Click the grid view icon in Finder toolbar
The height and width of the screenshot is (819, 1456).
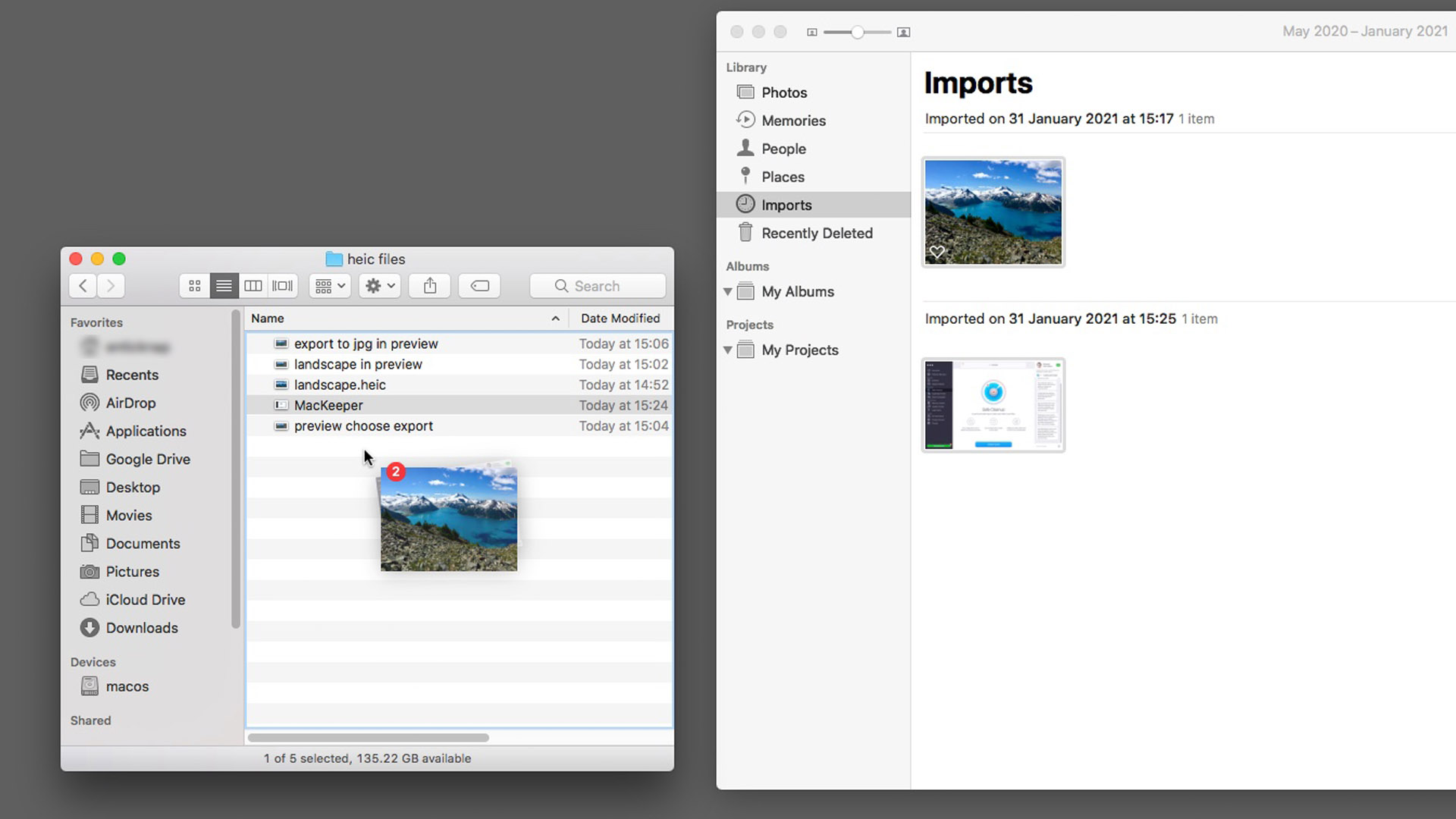pyautogui.click(x=194, y=286)
